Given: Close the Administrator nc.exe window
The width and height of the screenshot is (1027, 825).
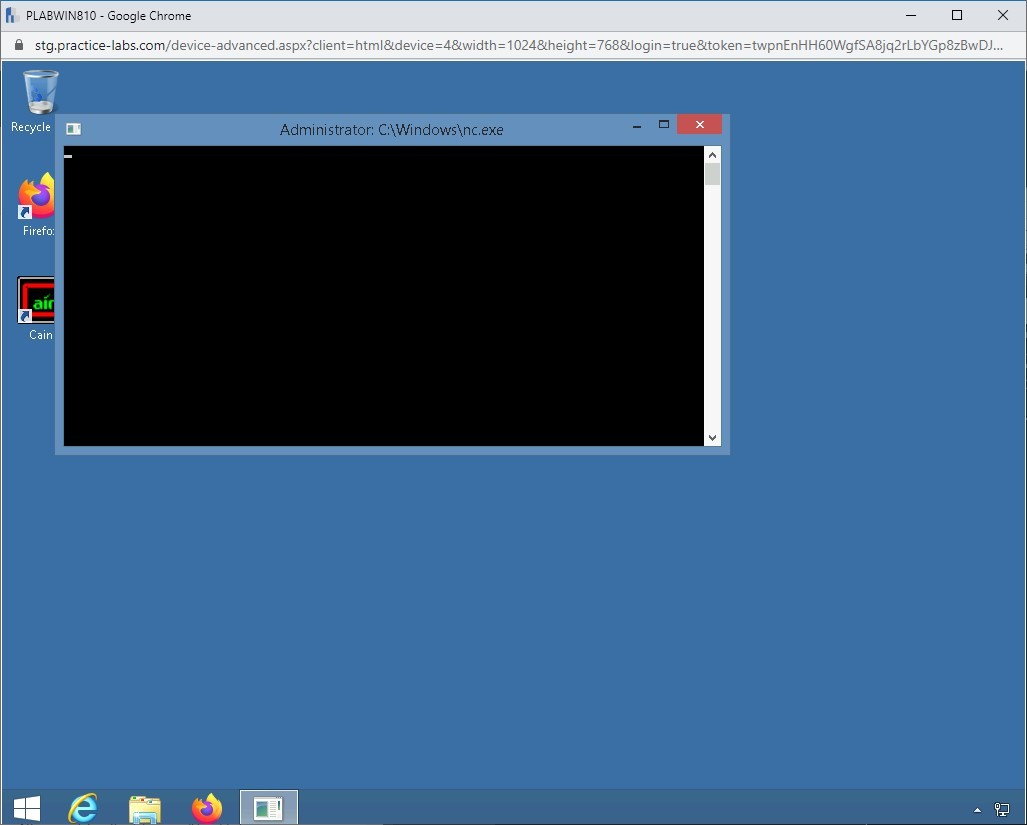Looking at the screenshot, I should point(699,125).
